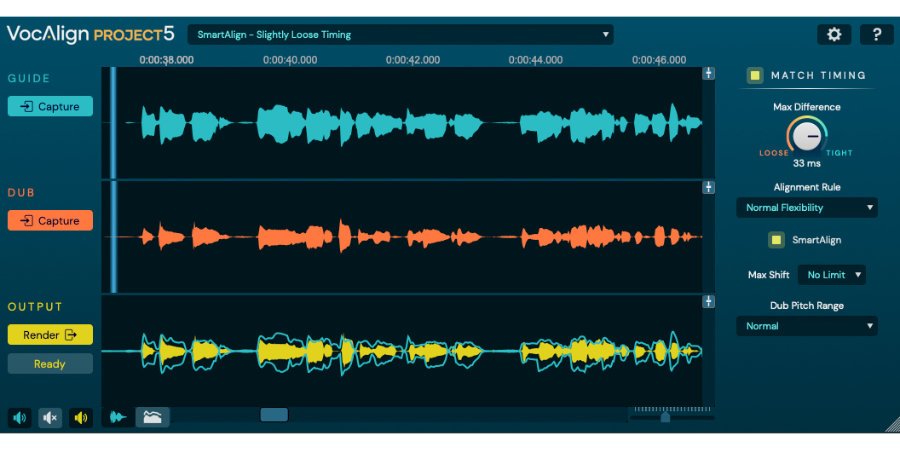Image resolution: width=900 pixels, height=450 pixels.
Task: Toggle Output audio monitoring yellow speaker
Action: [81, 418]
